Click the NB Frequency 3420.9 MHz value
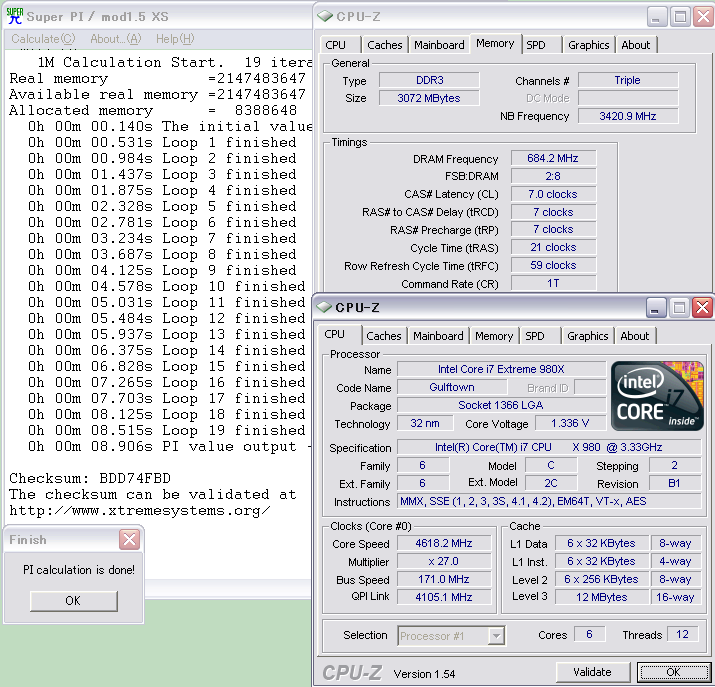This screenshot has width=715, height=687. (628, 116)
